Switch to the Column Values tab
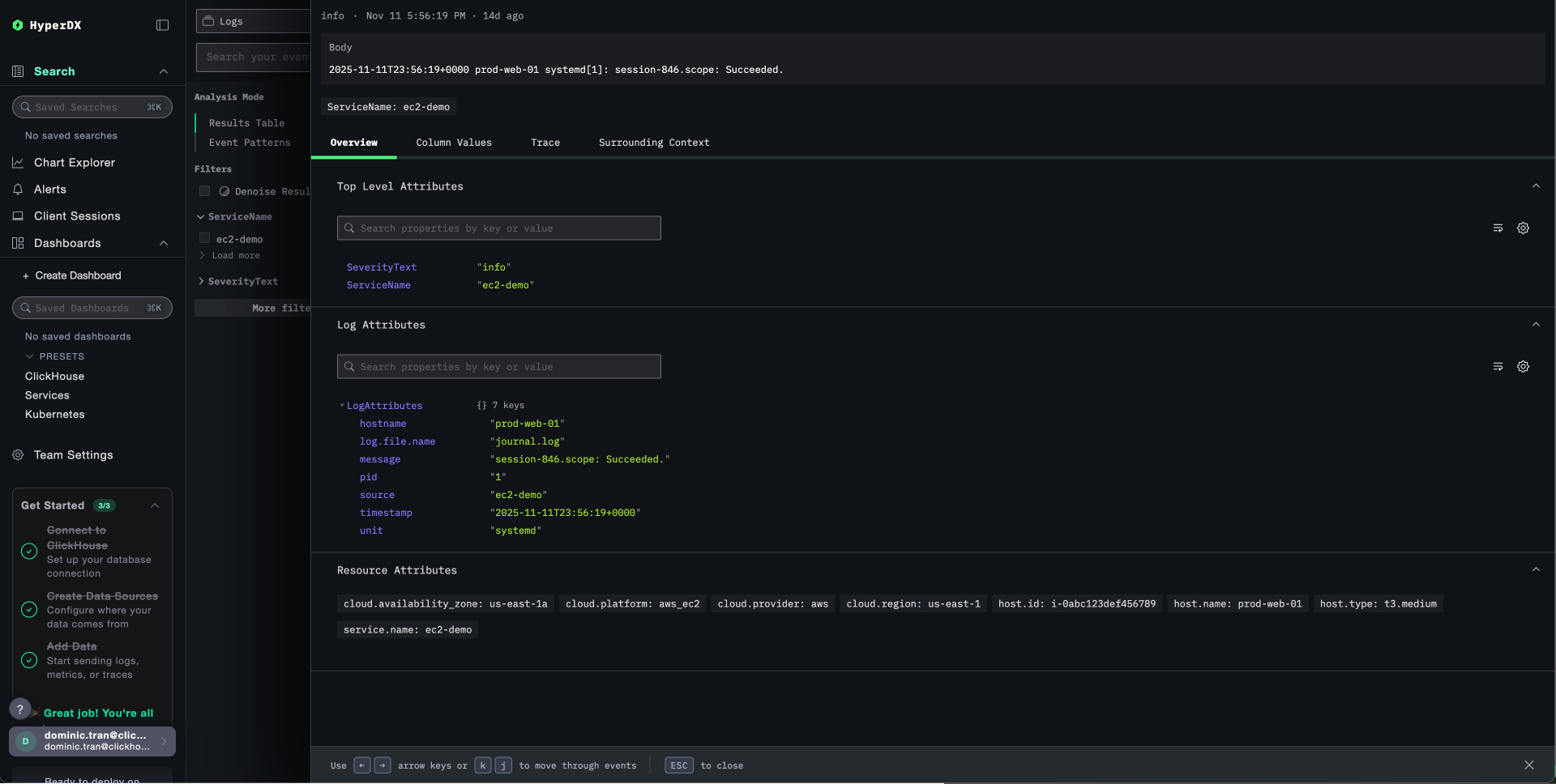Viewport: 1556px width, 784px height. (454, 143)
